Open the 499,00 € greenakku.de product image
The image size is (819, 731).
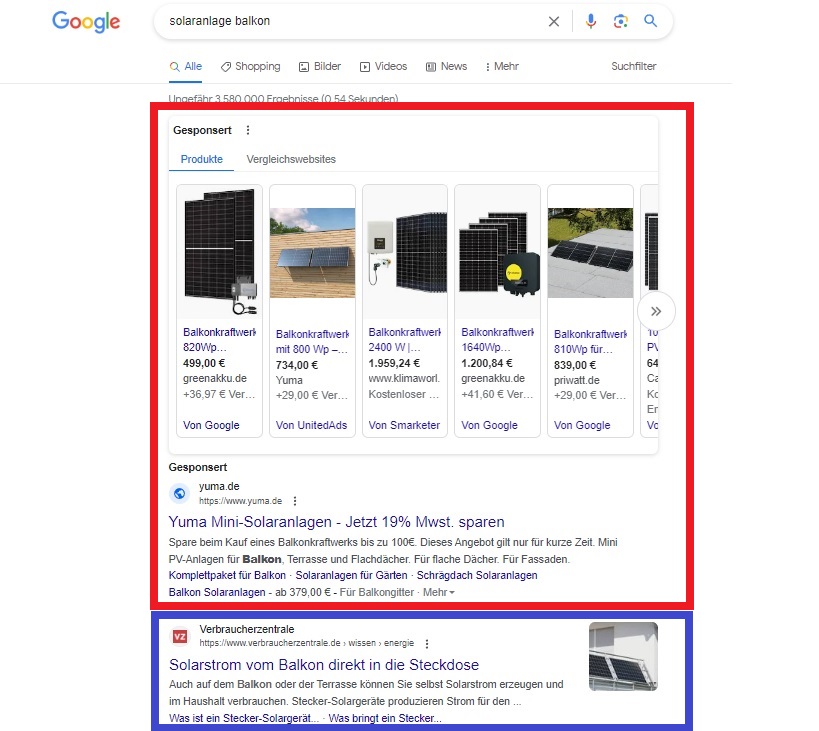pos(219,252)
